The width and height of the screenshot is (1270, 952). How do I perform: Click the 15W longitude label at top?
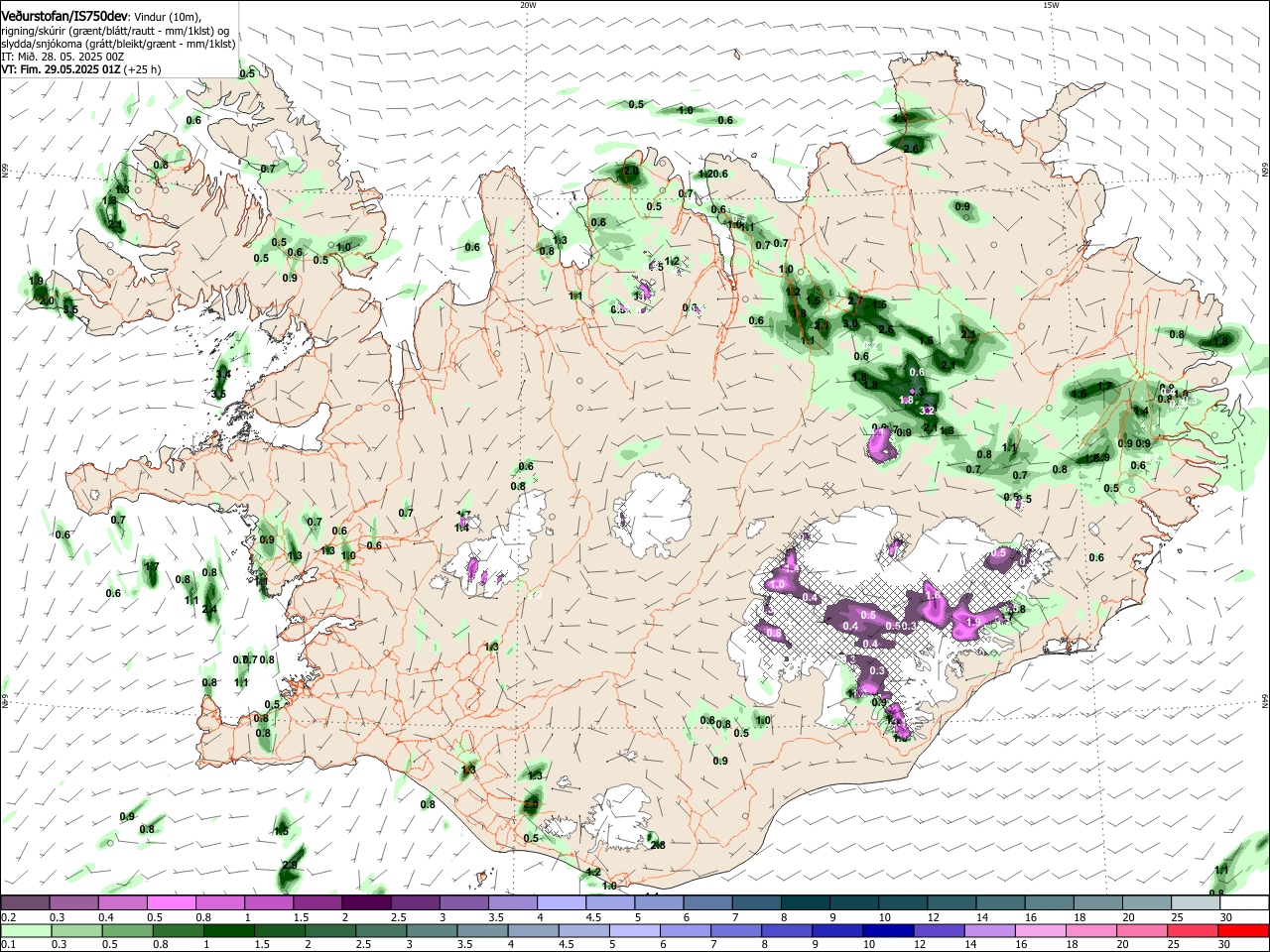[x=1051, y=5]
